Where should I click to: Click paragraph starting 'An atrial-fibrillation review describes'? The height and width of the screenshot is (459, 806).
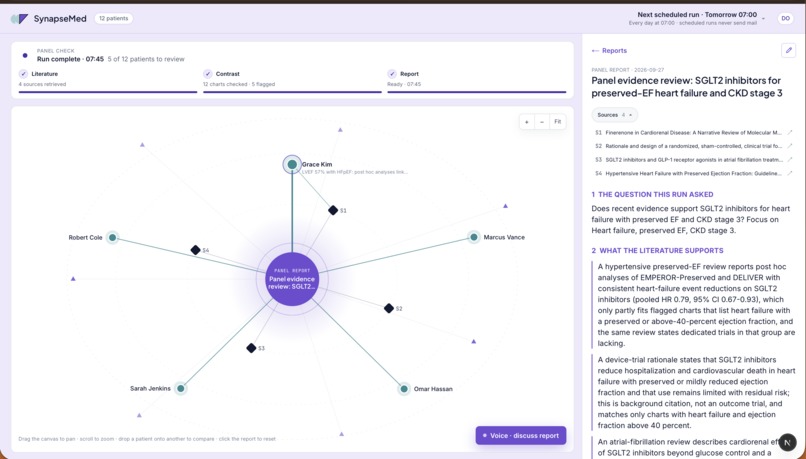point(696,447)
